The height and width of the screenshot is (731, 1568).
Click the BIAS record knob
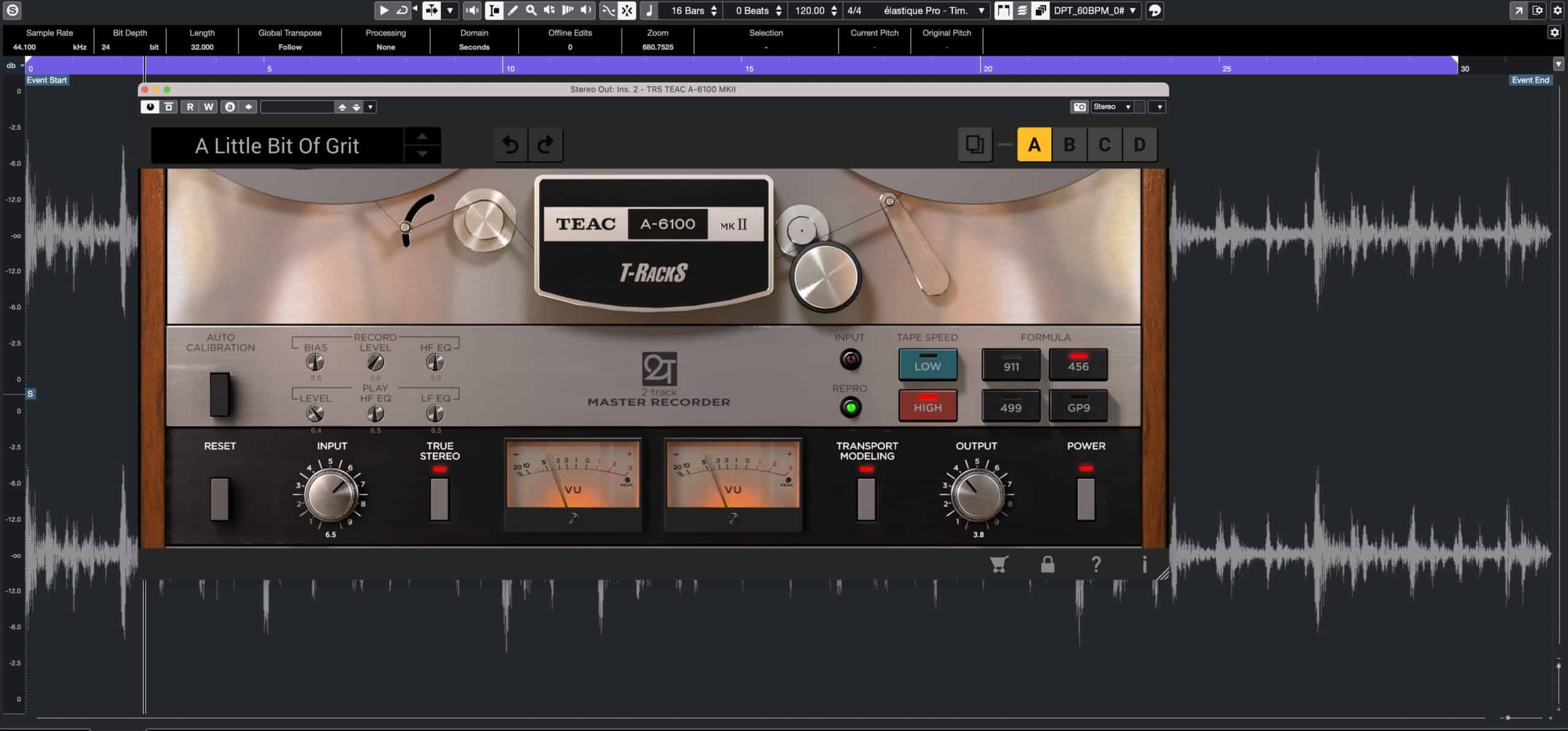click(x=315, y=362)
